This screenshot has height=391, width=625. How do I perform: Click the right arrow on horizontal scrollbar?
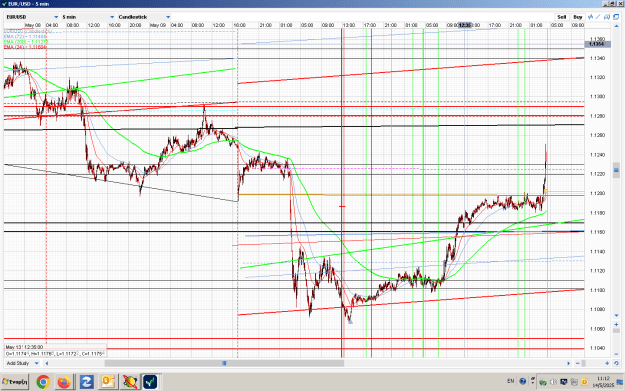pyautogui.click(x=568, y=363)
